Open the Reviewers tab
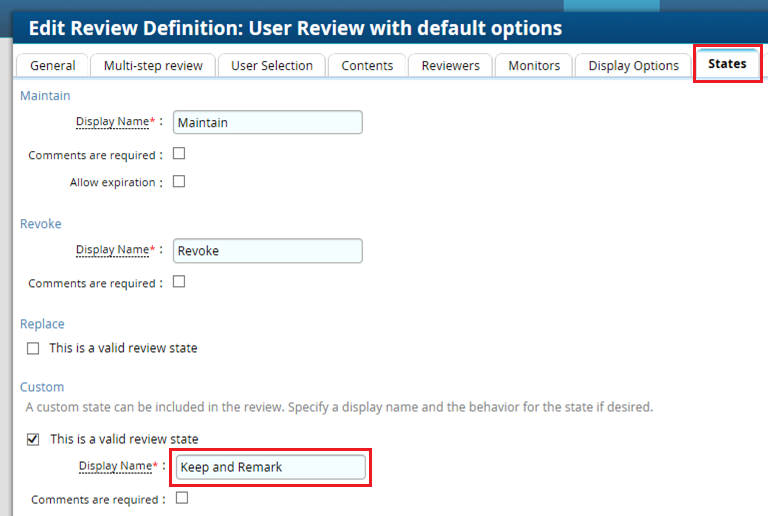Image resolution: width=768 pixels, height=516 pixels. tap(450, 65)
